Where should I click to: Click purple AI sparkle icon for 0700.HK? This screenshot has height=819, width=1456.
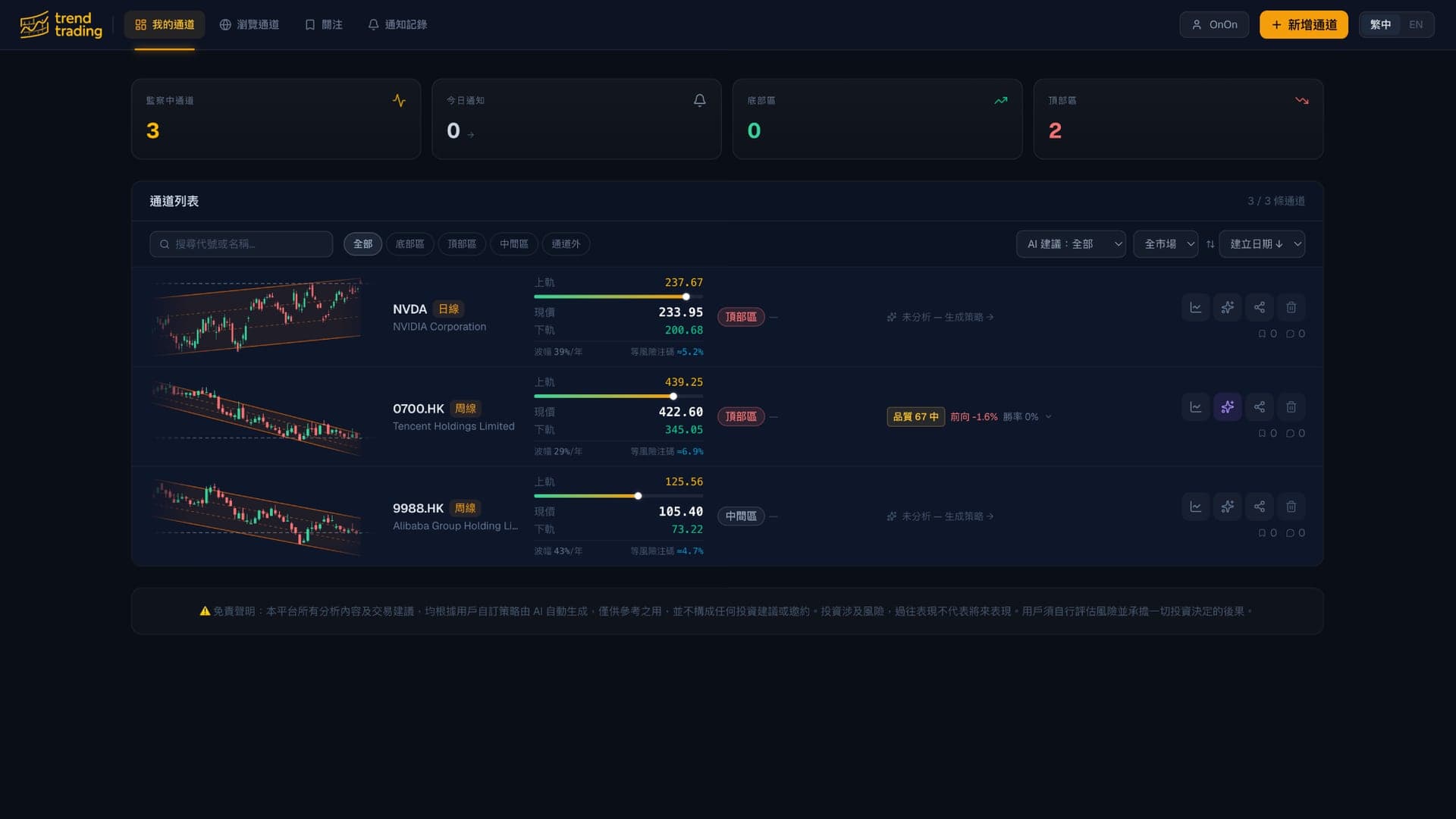1227,407
